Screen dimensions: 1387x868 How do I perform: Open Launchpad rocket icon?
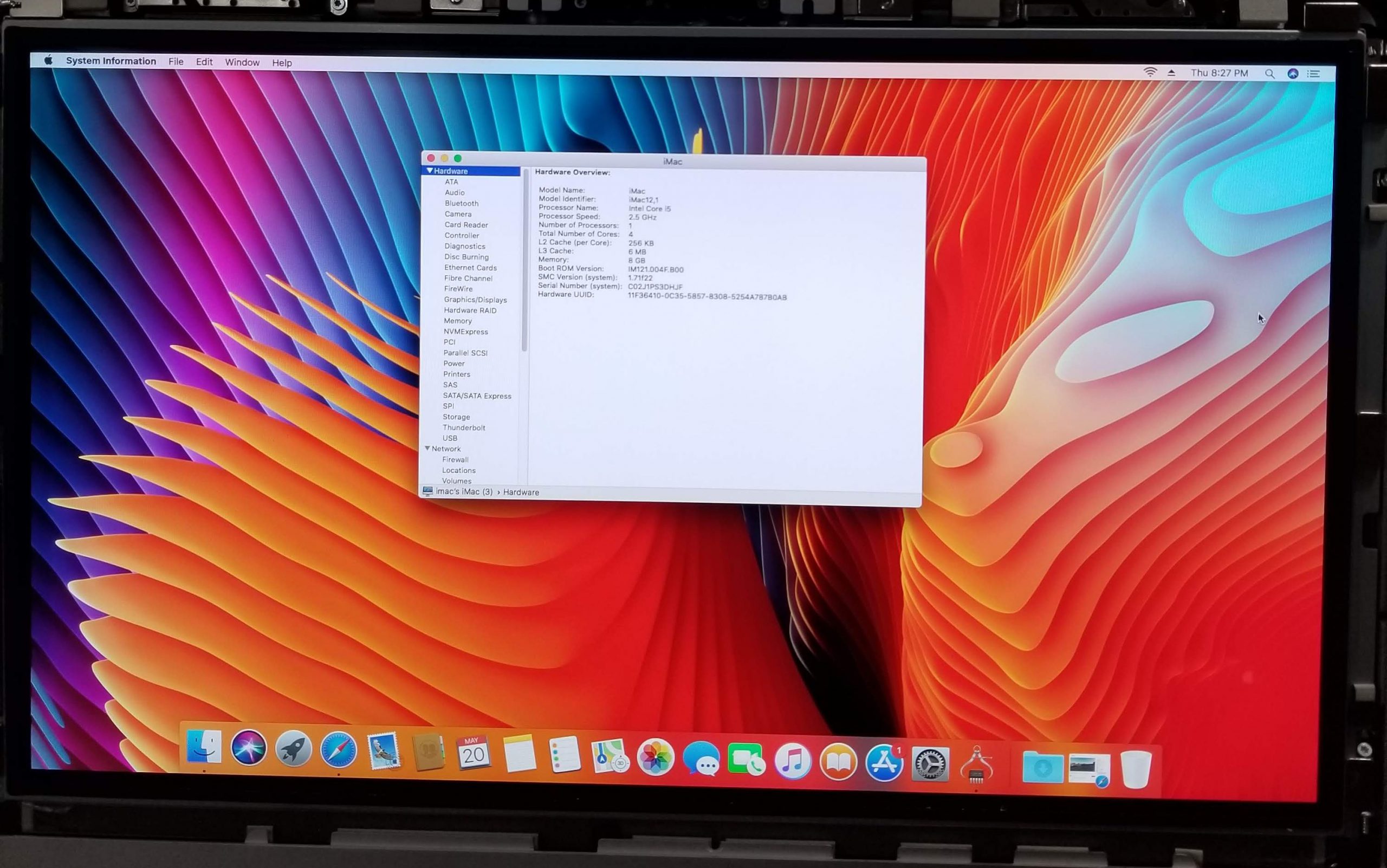(x=293, y=749)
